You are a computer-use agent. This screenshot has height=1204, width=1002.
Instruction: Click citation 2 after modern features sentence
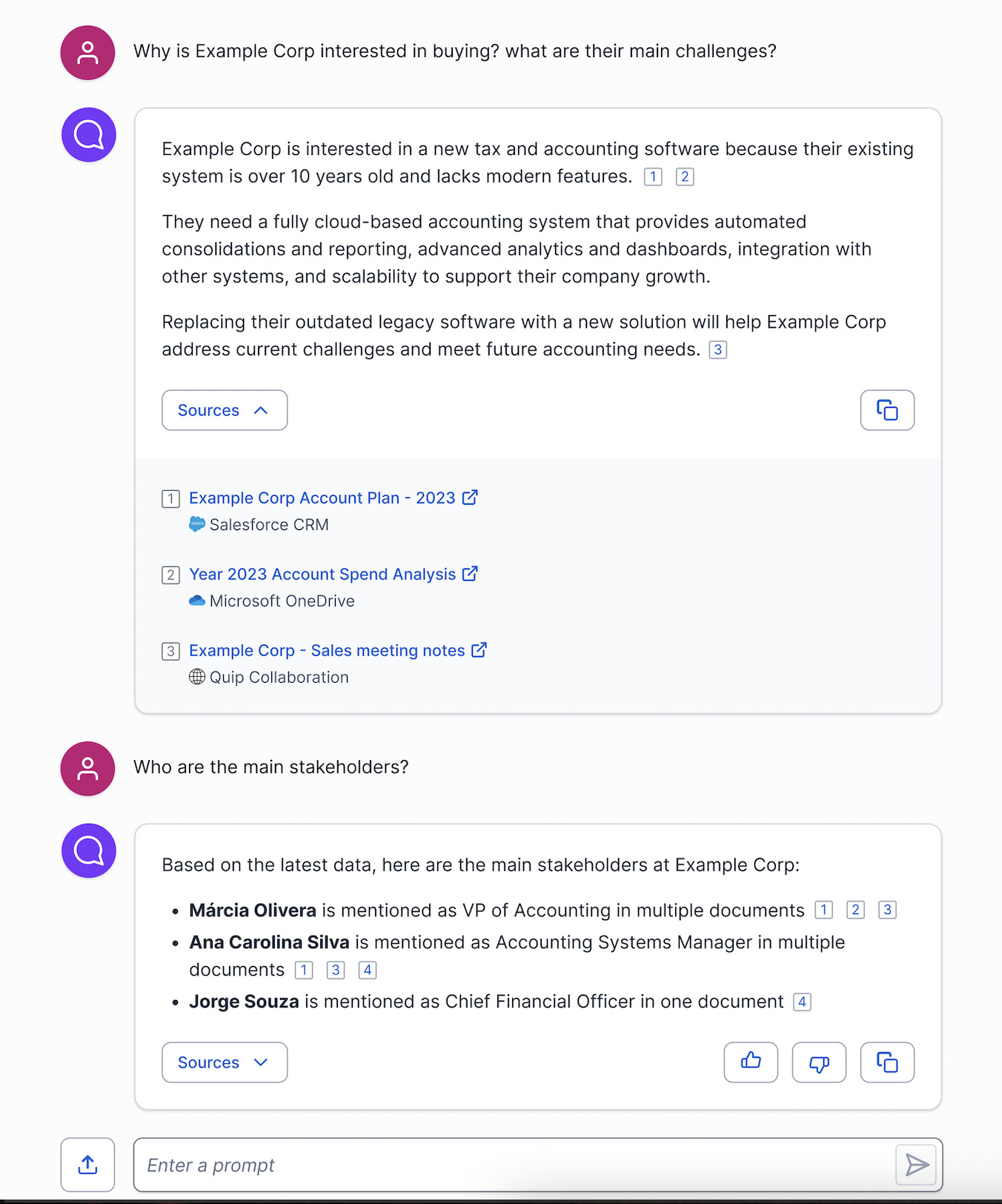[685, 176]
